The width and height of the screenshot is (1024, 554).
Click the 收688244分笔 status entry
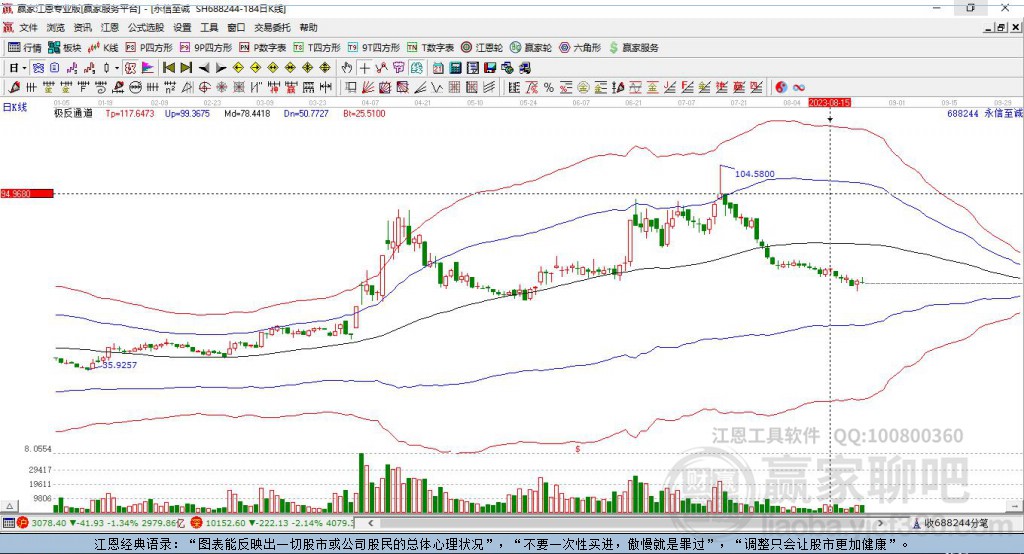[x=955, y=523]
